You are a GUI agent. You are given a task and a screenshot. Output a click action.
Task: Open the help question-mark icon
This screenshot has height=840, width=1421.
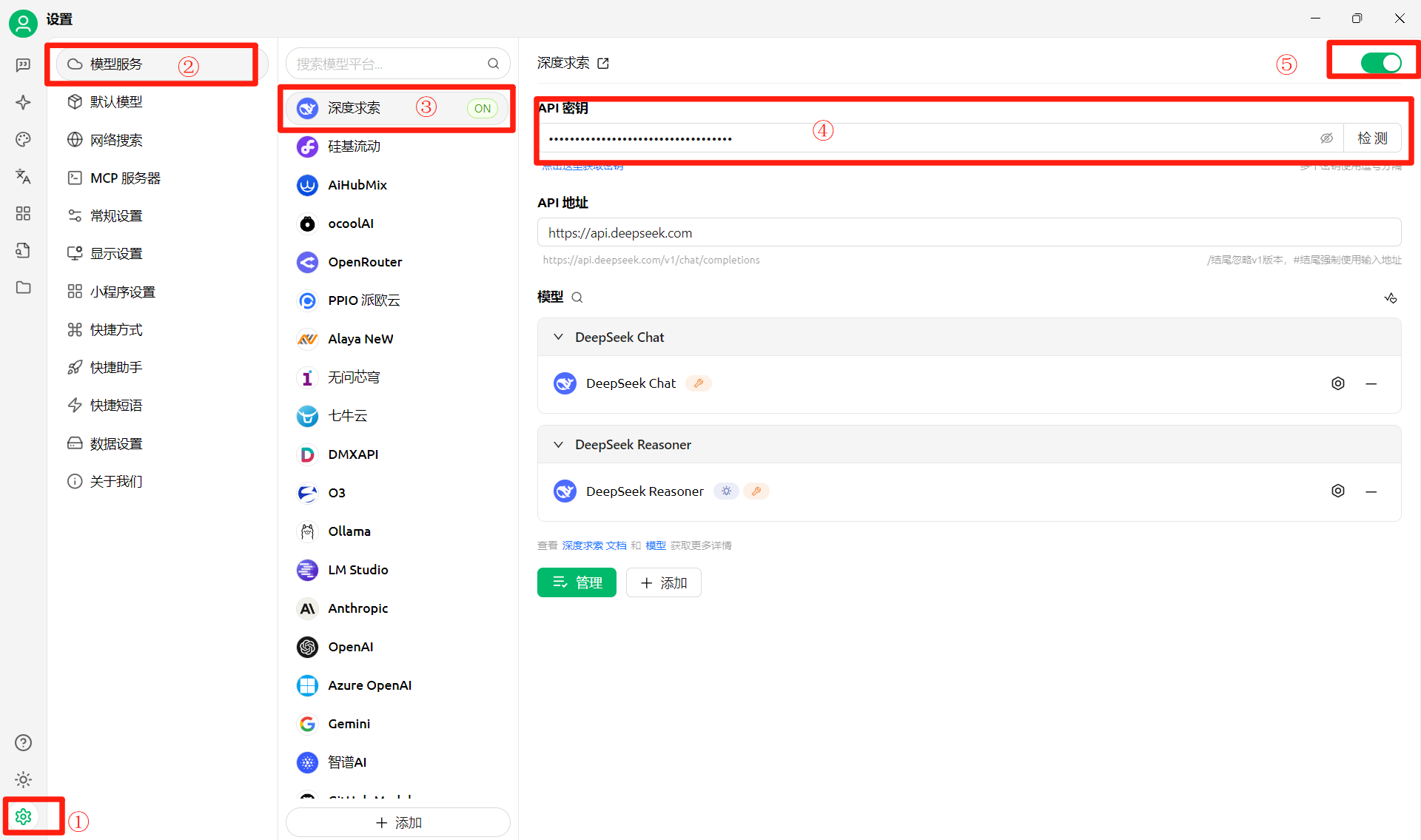[23, 742]
